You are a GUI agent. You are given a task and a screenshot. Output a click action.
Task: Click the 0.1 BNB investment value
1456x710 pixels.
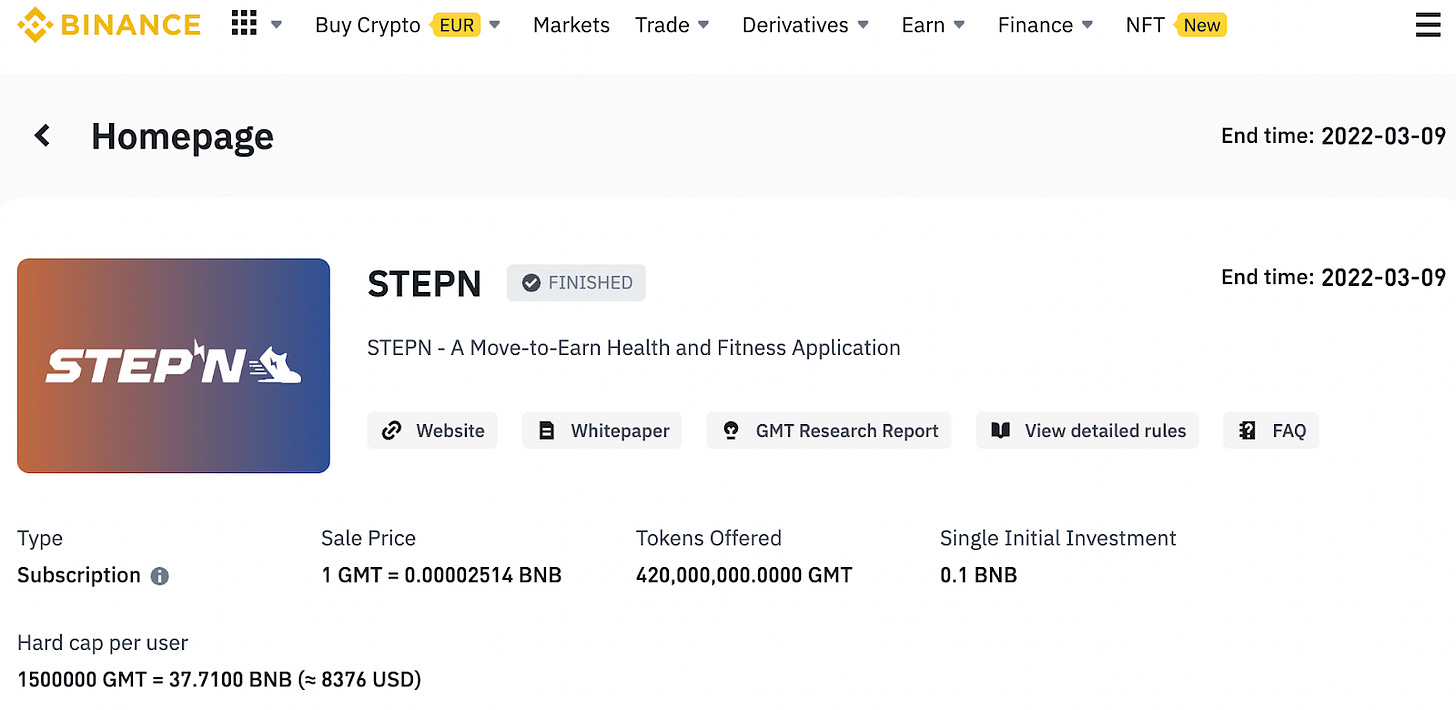978,575
